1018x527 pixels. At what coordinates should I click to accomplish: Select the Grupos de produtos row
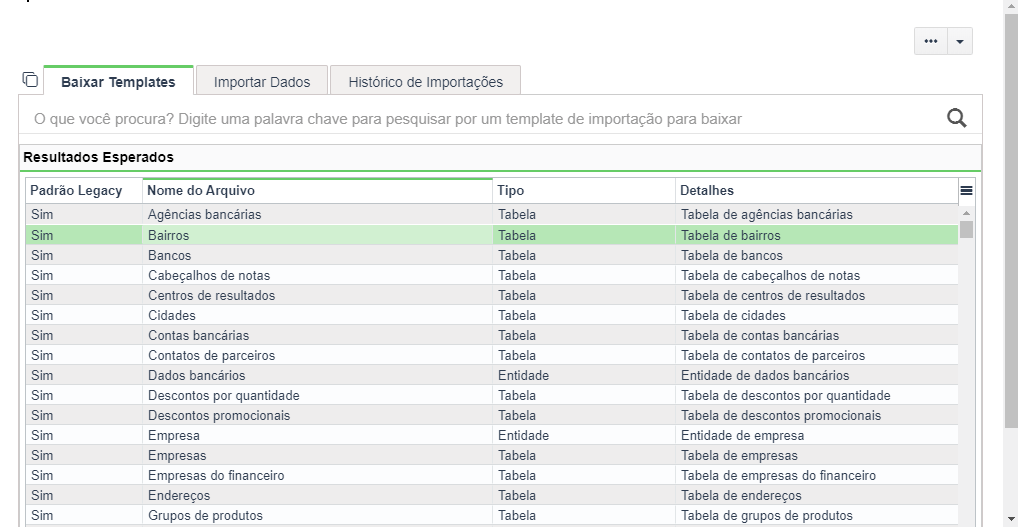(492, 516)
